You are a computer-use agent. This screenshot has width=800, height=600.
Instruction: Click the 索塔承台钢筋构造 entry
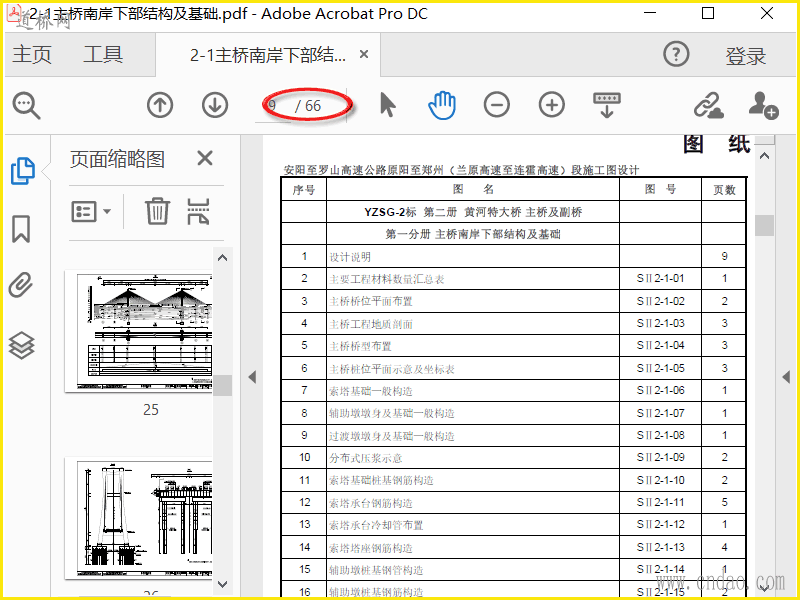[371, 503]
